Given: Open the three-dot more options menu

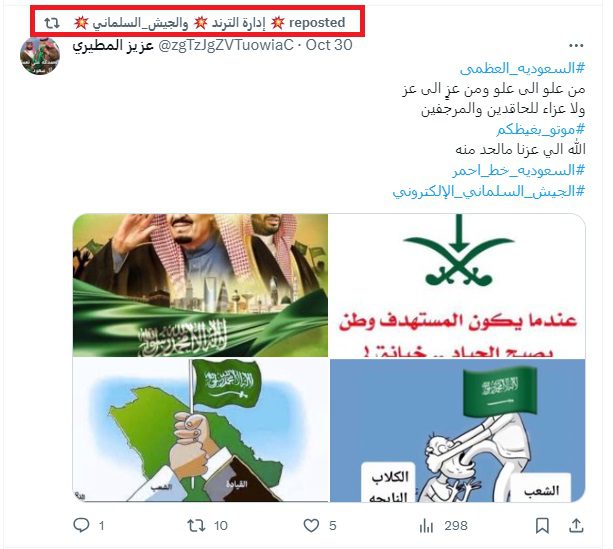Looking at the screenshot, I should coord(576,46).
